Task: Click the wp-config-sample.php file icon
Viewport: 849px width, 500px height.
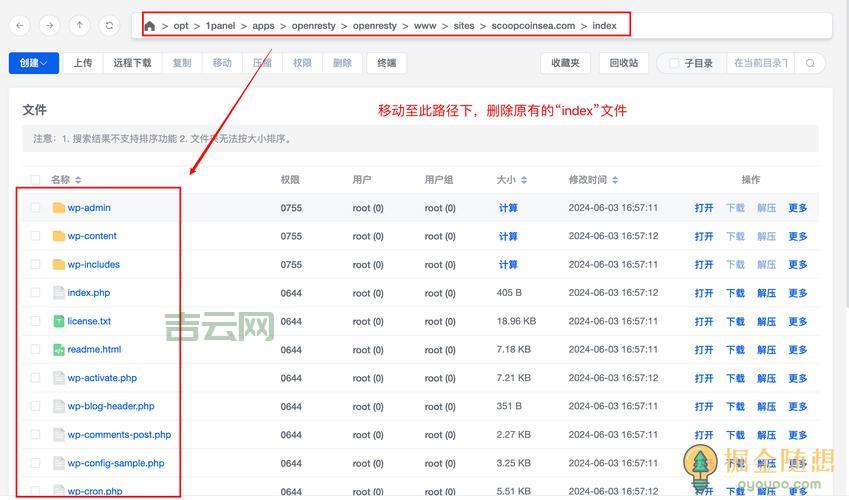Action: 58,463
